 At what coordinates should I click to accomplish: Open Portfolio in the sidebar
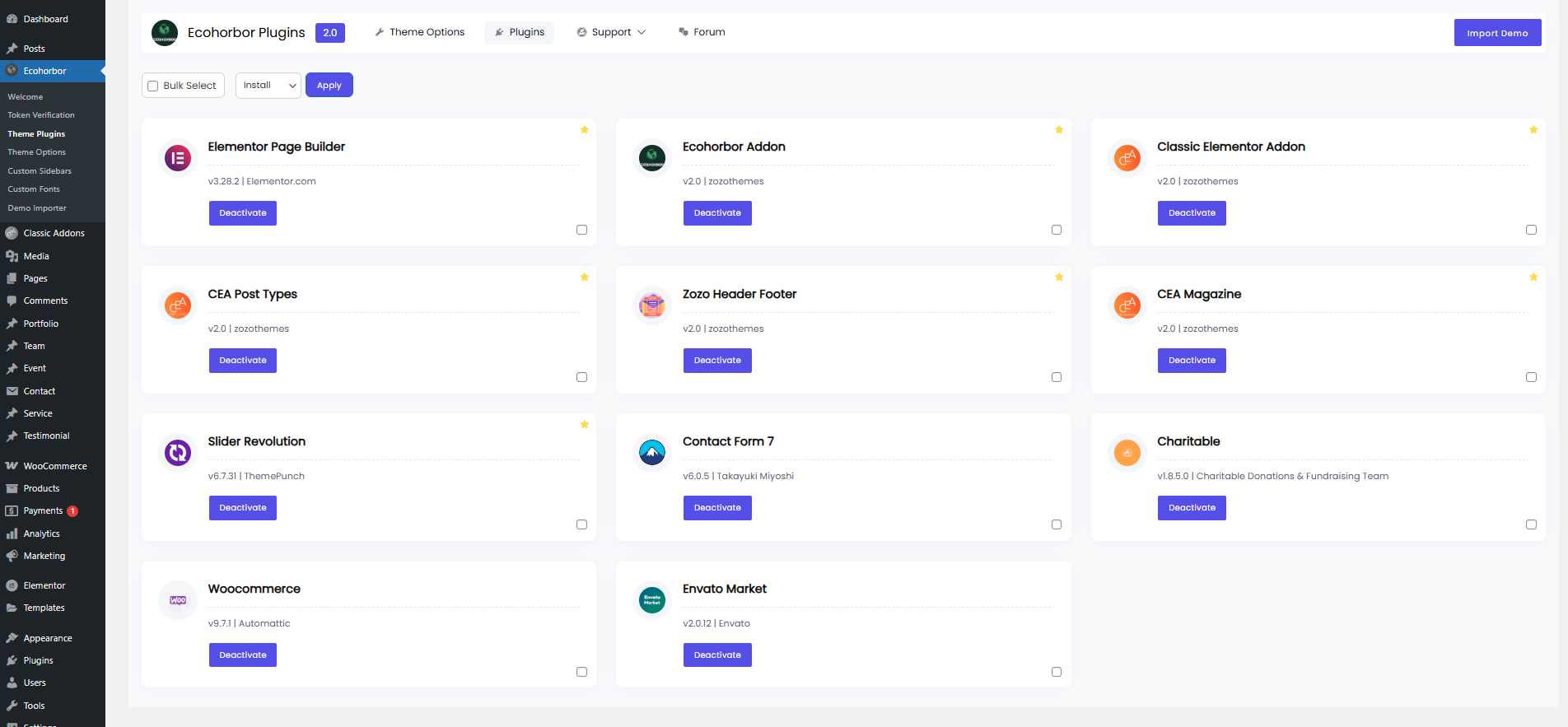53,324
